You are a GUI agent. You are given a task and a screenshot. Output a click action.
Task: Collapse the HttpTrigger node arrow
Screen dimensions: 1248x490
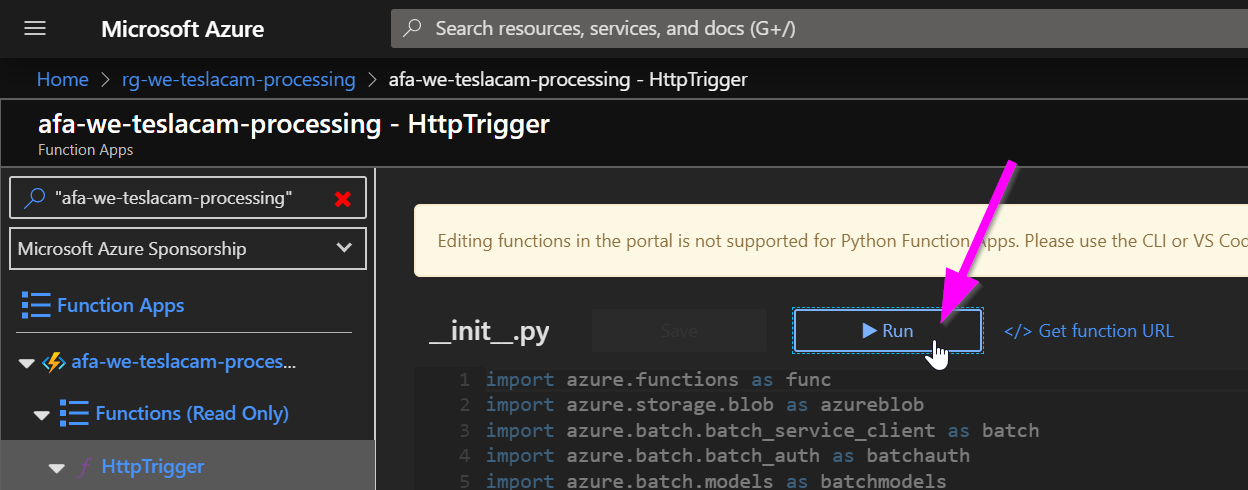point(57,467)
